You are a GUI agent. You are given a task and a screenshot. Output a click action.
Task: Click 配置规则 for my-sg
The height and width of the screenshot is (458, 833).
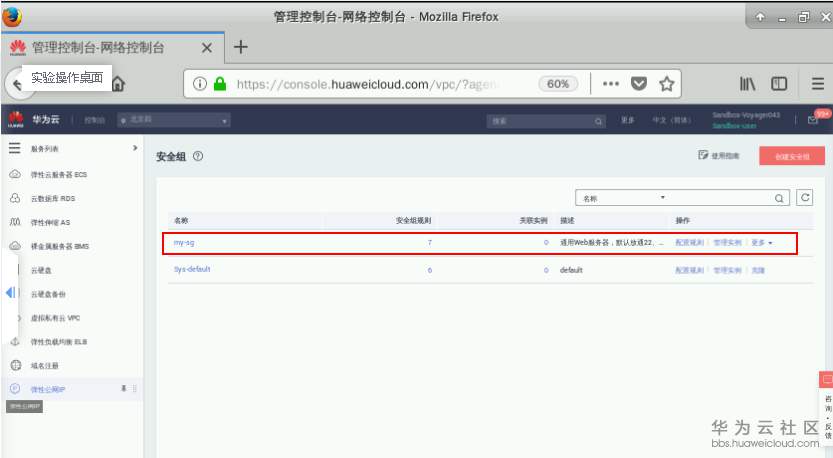689,243
